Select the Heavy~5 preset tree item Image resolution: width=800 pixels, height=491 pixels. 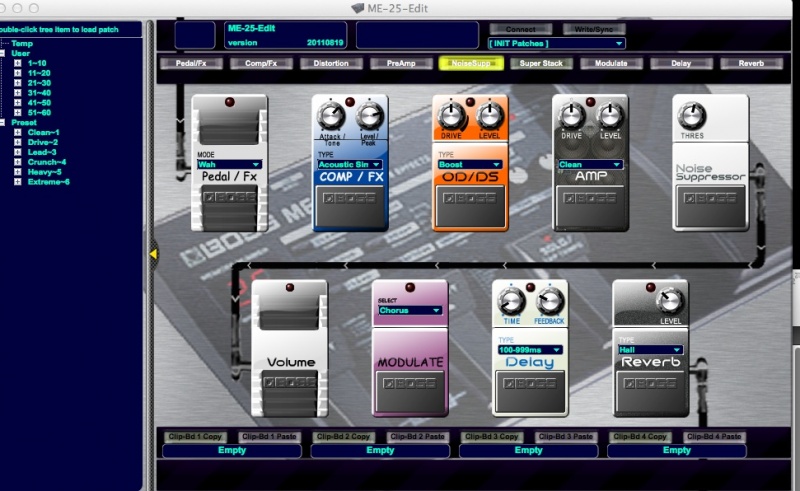[x=44, y=172]
